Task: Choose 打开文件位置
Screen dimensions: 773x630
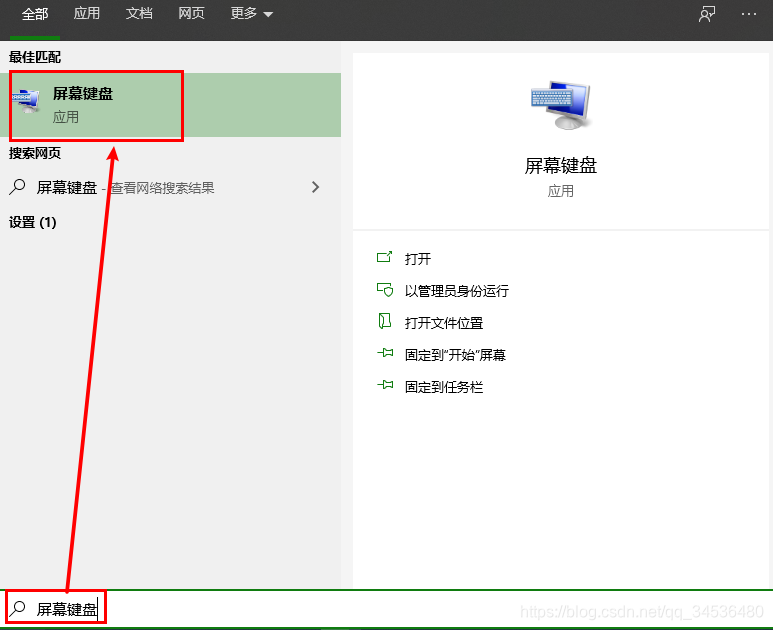Action: (444, 323)
